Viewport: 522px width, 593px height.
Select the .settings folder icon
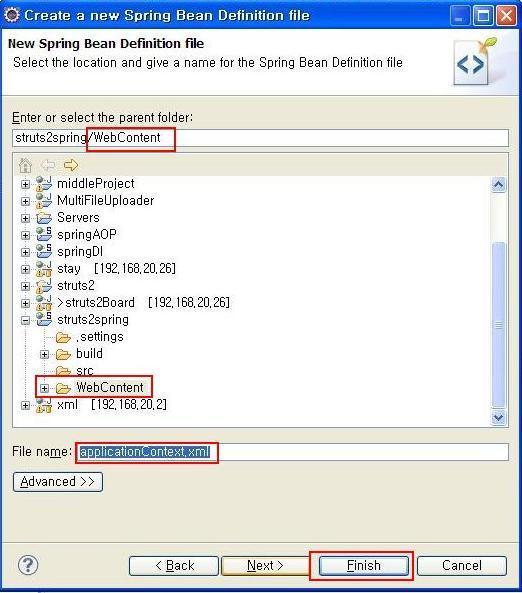coord(63,337)
